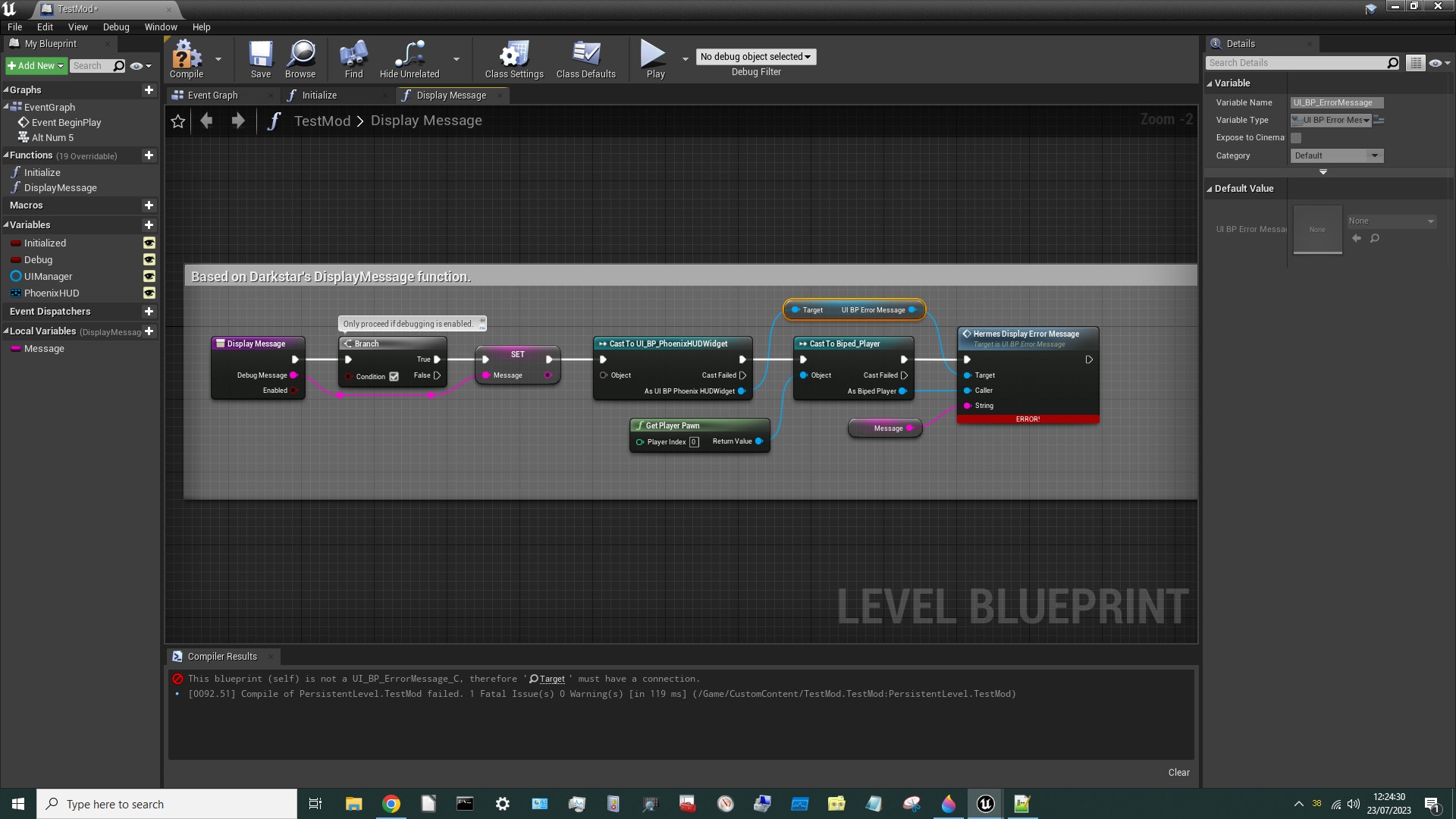
Task: Toggle Branch node Condition checkbox
Action: click(394, 377)
